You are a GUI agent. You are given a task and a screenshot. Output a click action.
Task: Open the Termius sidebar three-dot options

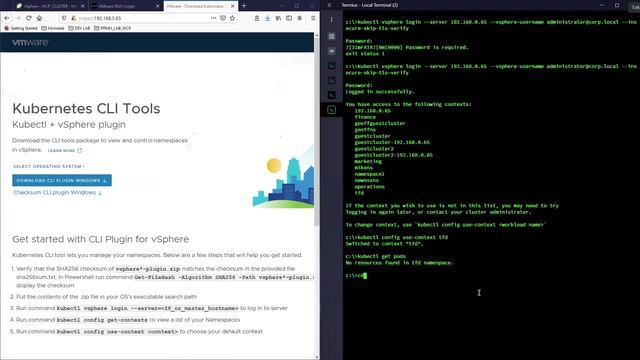(331, 20)
